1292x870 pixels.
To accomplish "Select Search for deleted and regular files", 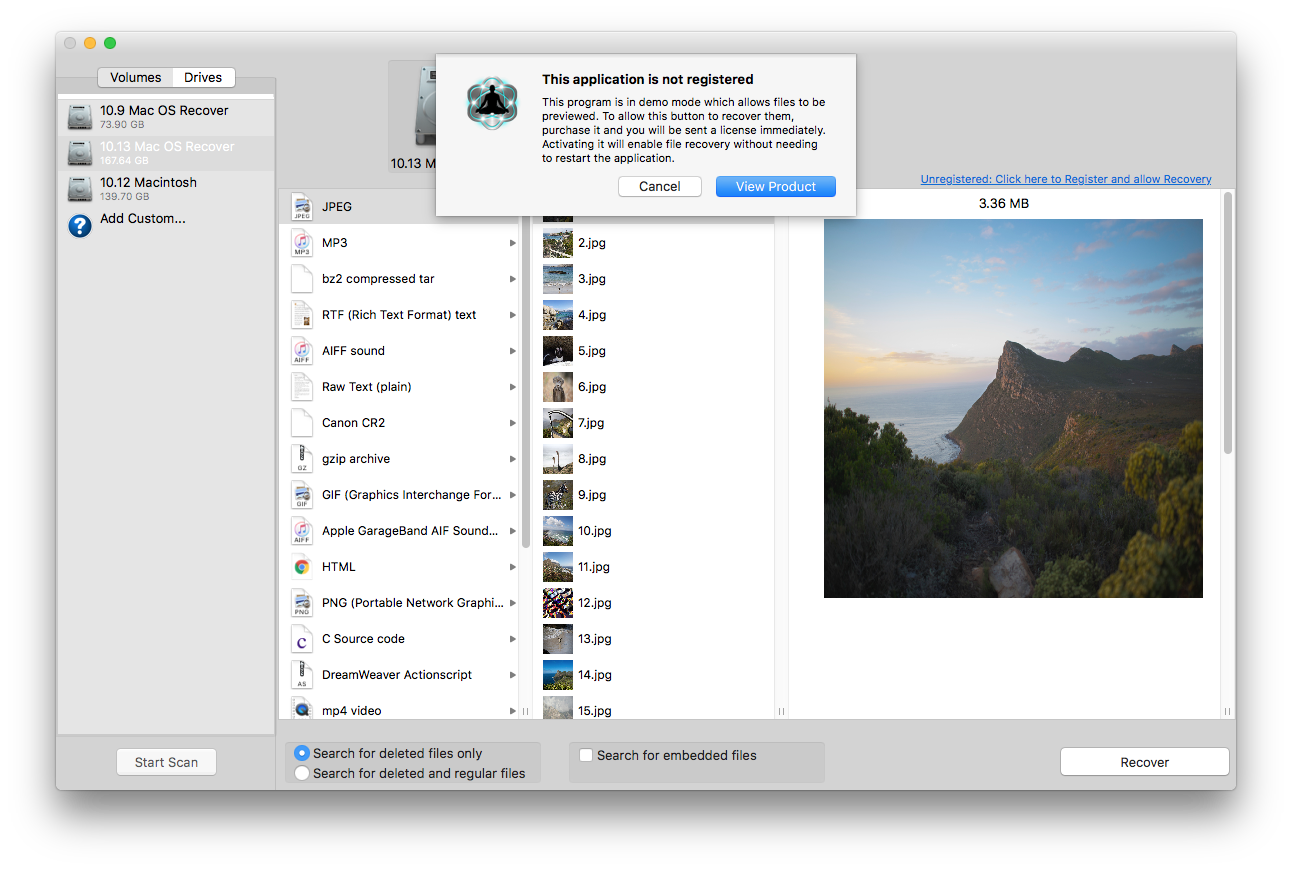I will (302, 773).
